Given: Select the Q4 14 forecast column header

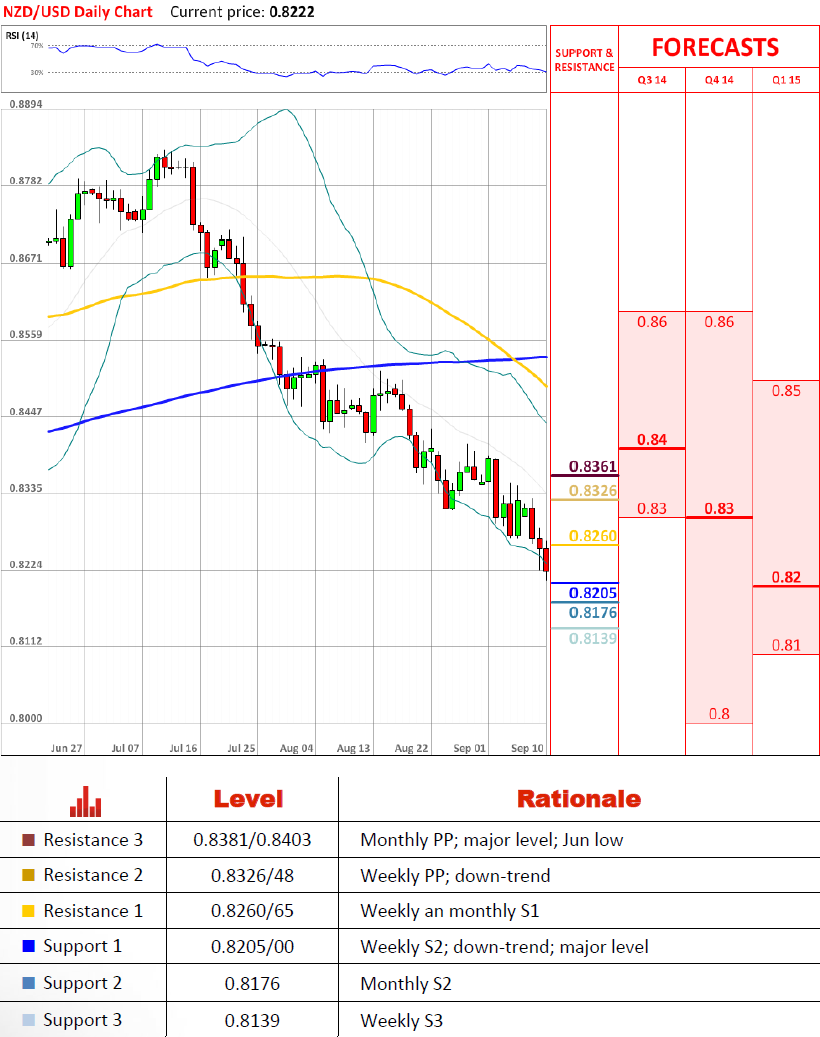Looking at the screenshot, I should point(719,80).
